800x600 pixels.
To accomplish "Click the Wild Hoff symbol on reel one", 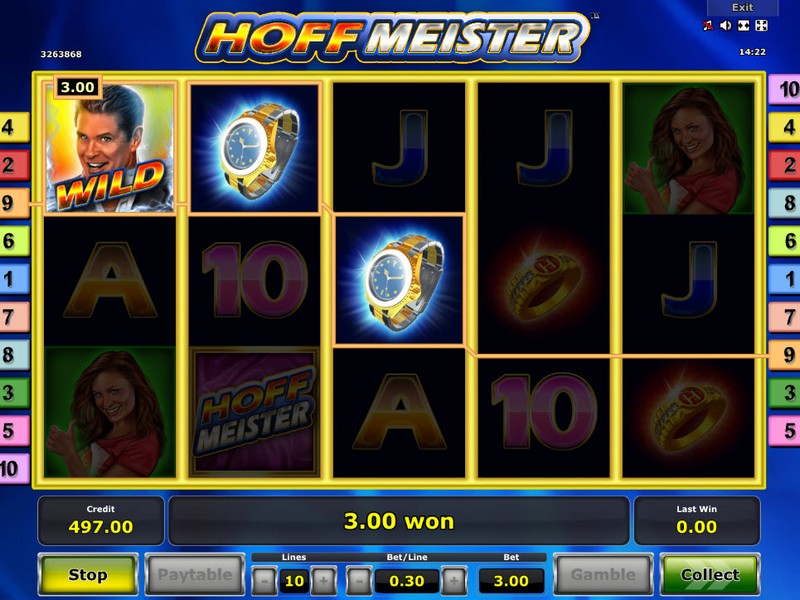I will point(110,148).
